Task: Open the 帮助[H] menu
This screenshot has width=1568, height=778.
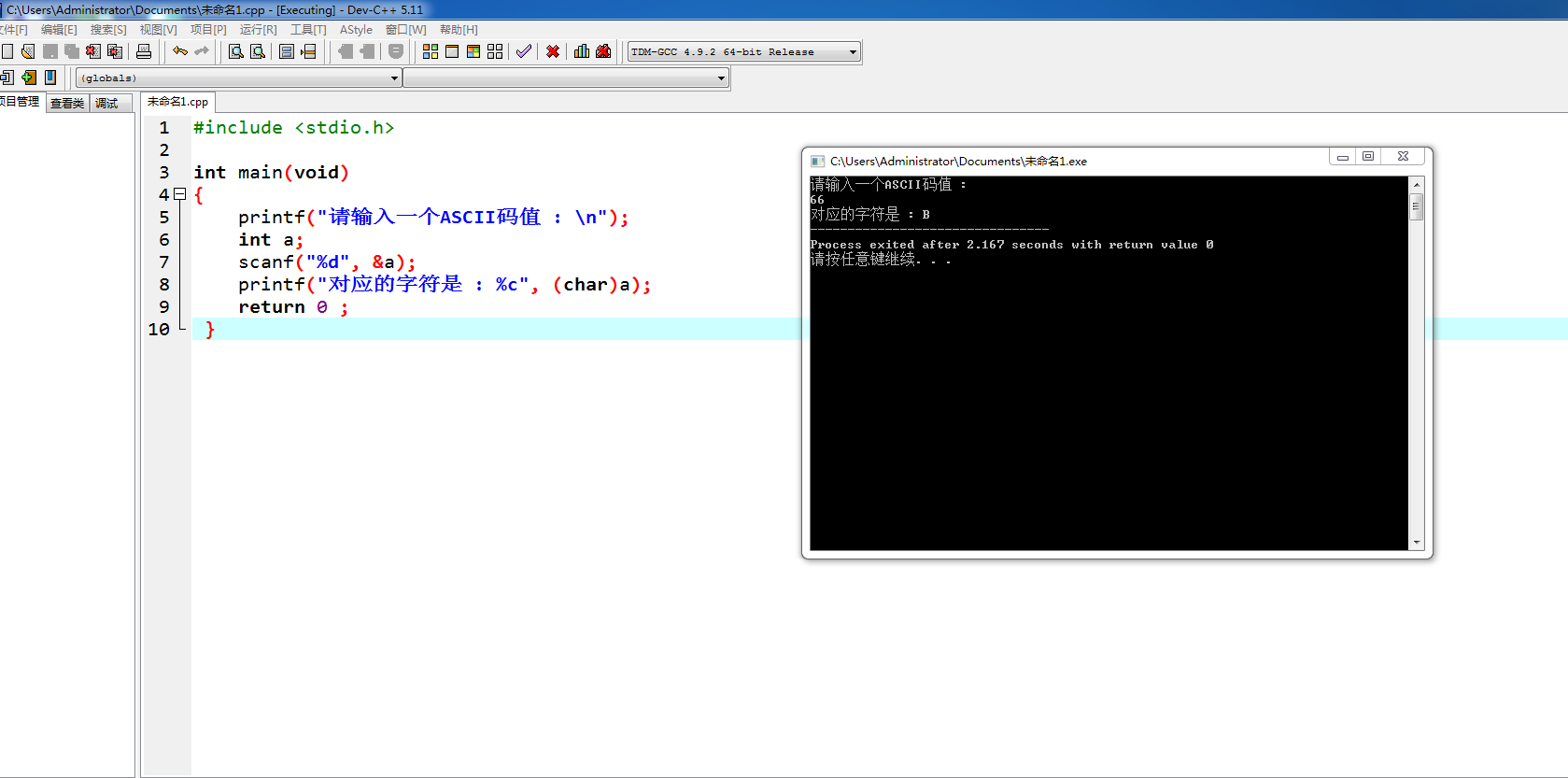Action: [x=459, y=30]
